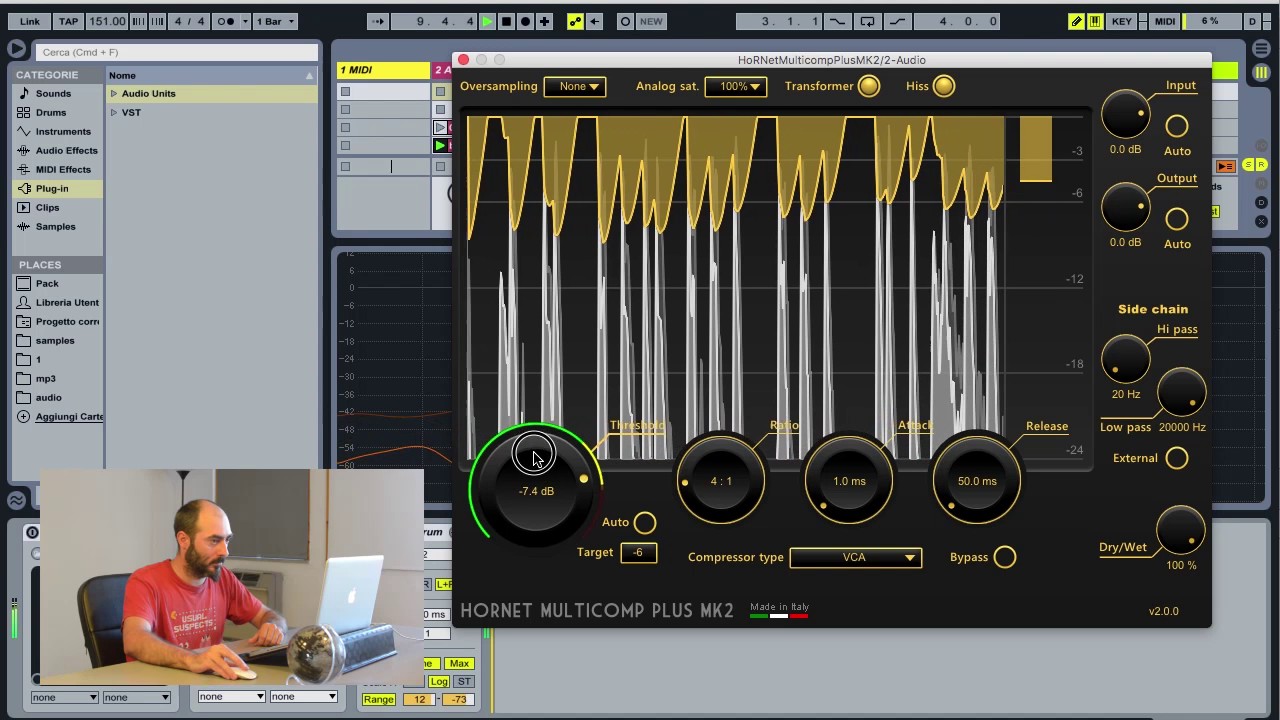Stop playback with the transport Stop button
This screenshot has width=1280, height=720.
pos(506,21)
